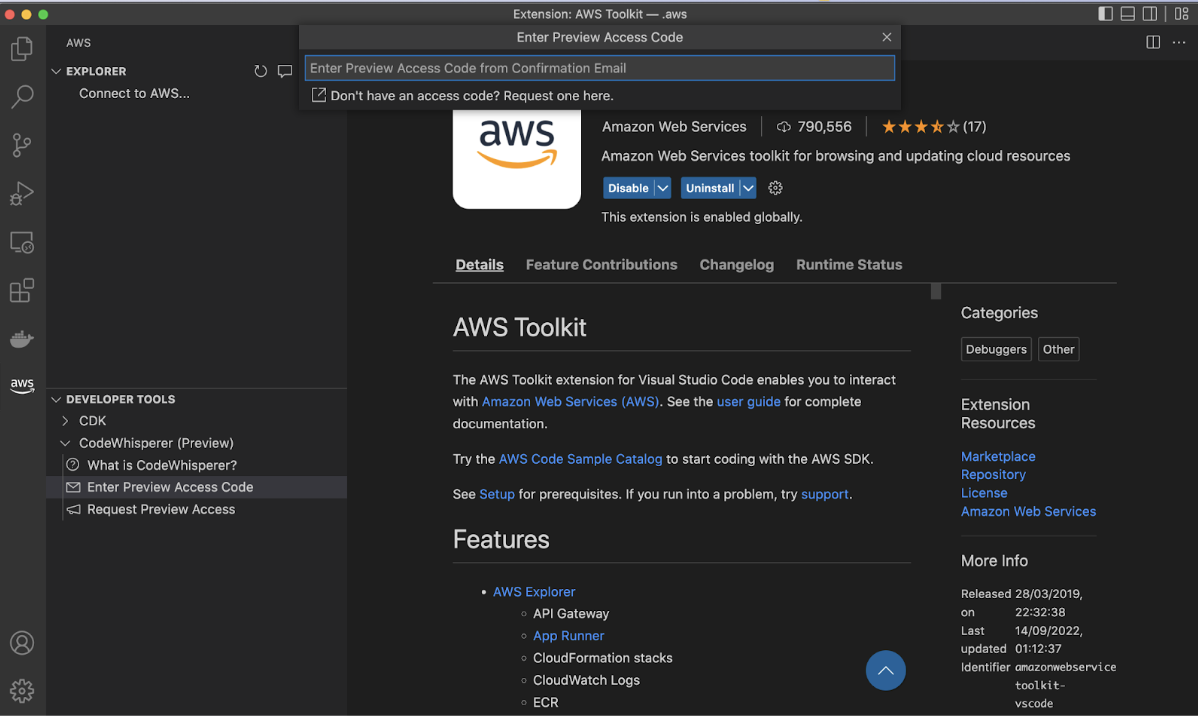Collapse the CodeWhisperer (Preview) node
The height and width of the screenshot is (718, 1198).
click(x=66, y=443)
